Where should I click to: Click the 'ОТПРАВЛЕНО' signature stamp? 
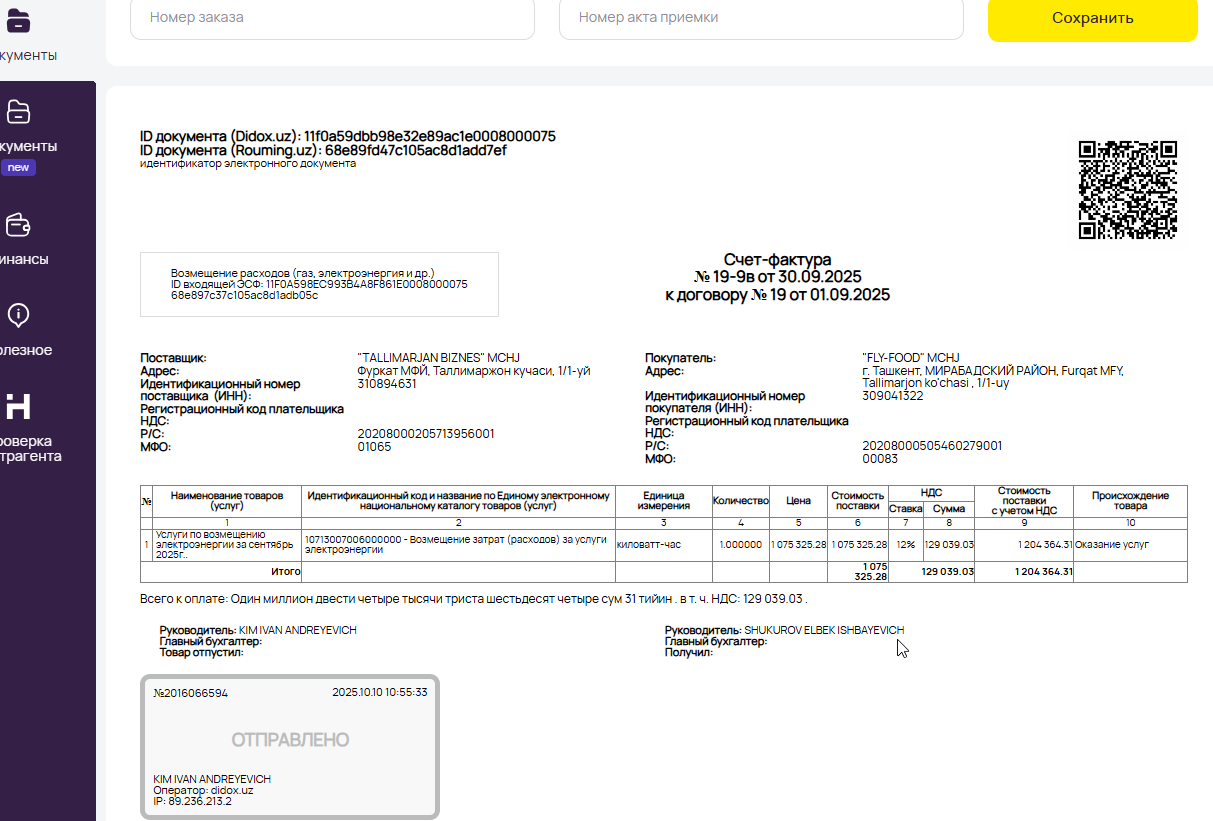pyautogui.click(x=290, y=746)
